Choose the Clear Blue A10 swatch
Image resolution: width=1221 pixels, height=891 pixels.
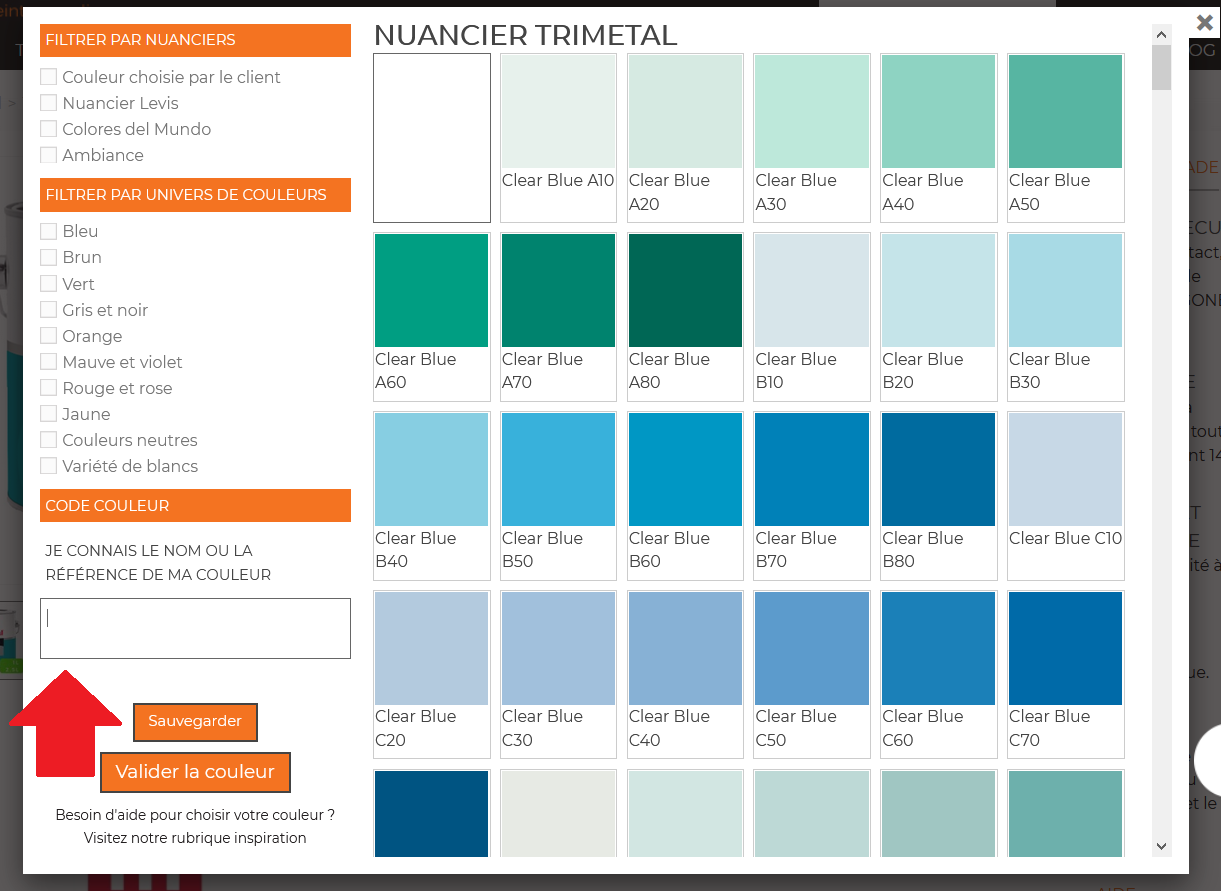[558, 112]
